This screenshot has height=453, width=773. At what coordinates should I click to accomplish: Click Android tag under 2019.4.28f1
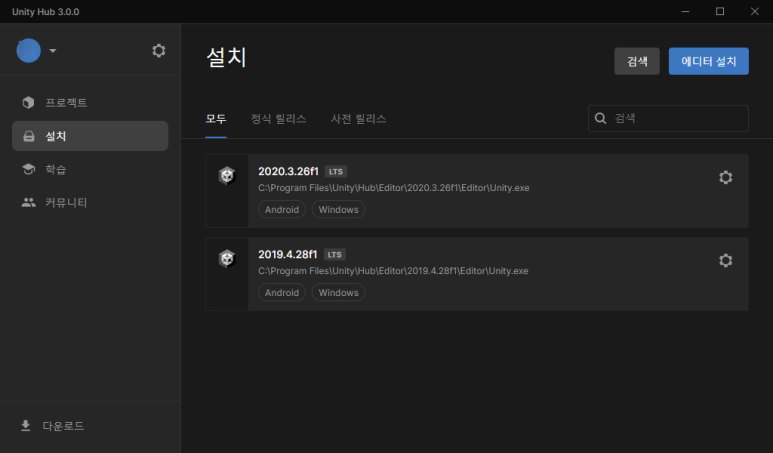pyautogui.click(x=282, y=292)
